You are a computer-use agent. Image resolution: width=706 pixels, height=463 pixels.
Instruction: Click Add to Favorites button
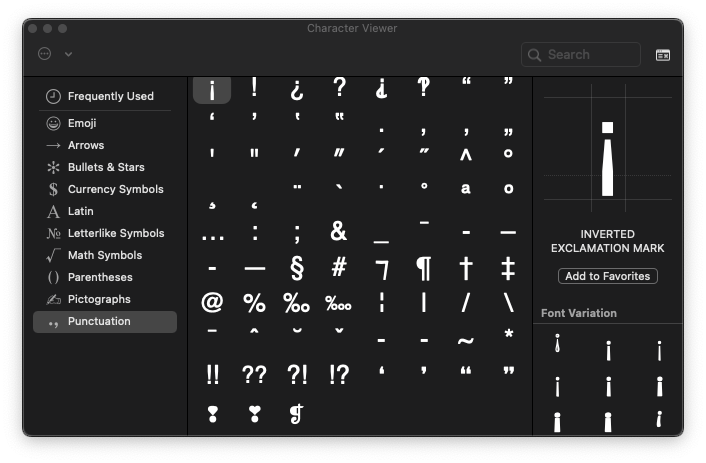click(608, 276)
